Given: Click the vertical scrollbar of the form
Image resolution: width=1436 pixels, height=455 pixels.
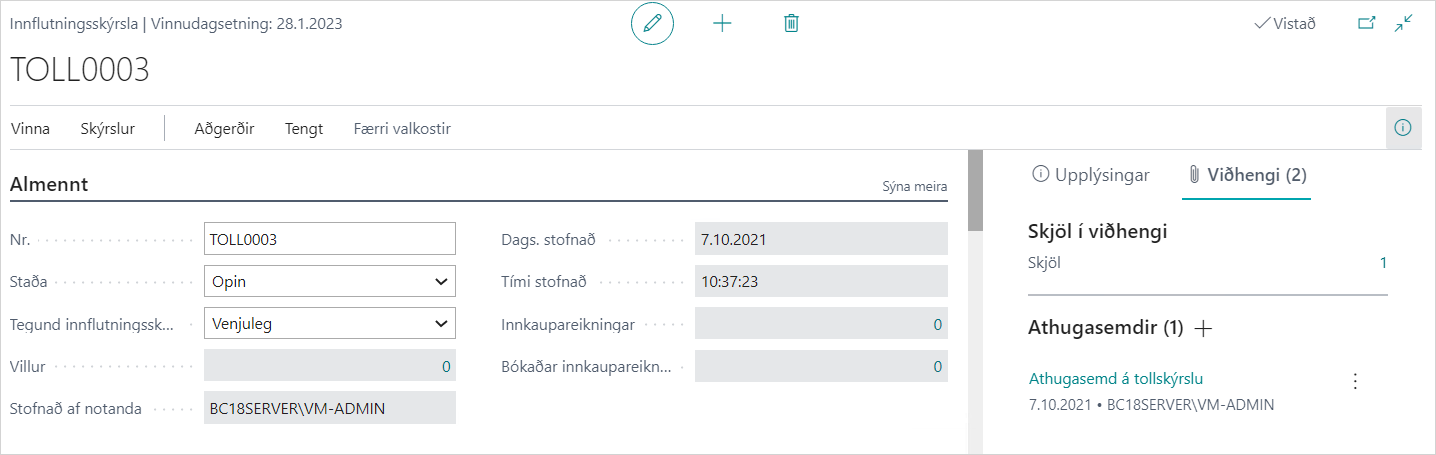Looking at the screenshot, I should [x=975, y=190].
